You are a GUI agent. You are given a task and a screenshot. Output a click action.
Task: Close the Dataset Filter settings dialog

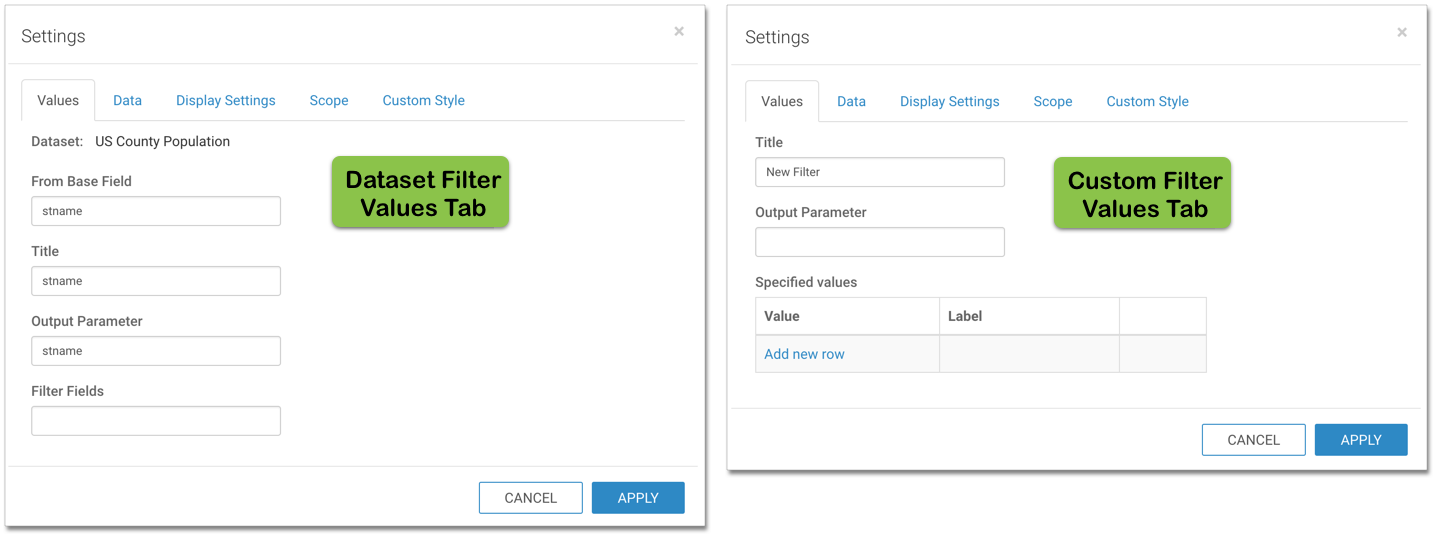point(679,32)
